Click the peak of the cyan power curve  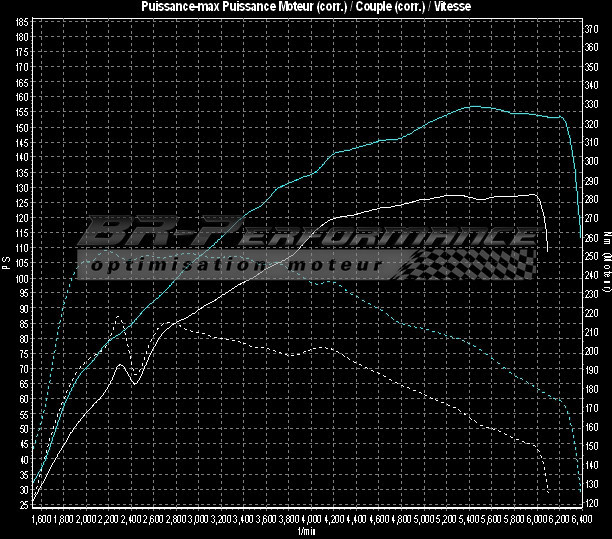473,106
